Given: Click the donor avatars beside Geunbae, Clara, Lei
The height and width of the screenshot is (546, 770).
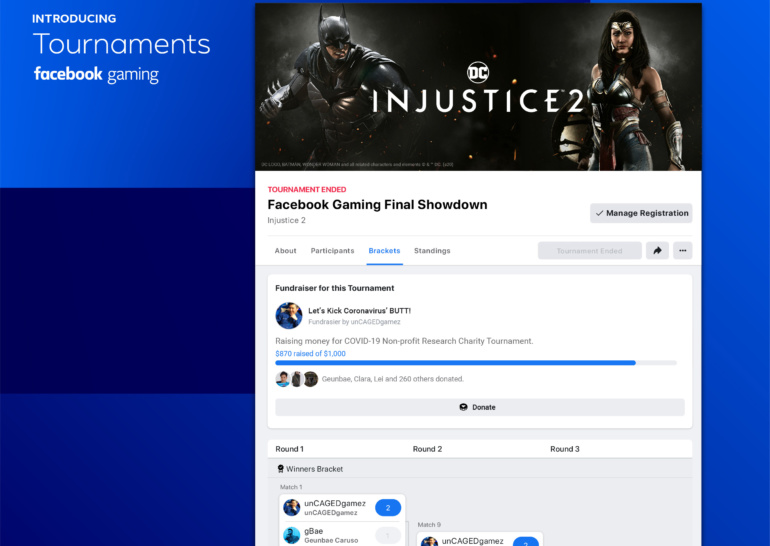Looking at the screenshot, I should coord(297,379).
